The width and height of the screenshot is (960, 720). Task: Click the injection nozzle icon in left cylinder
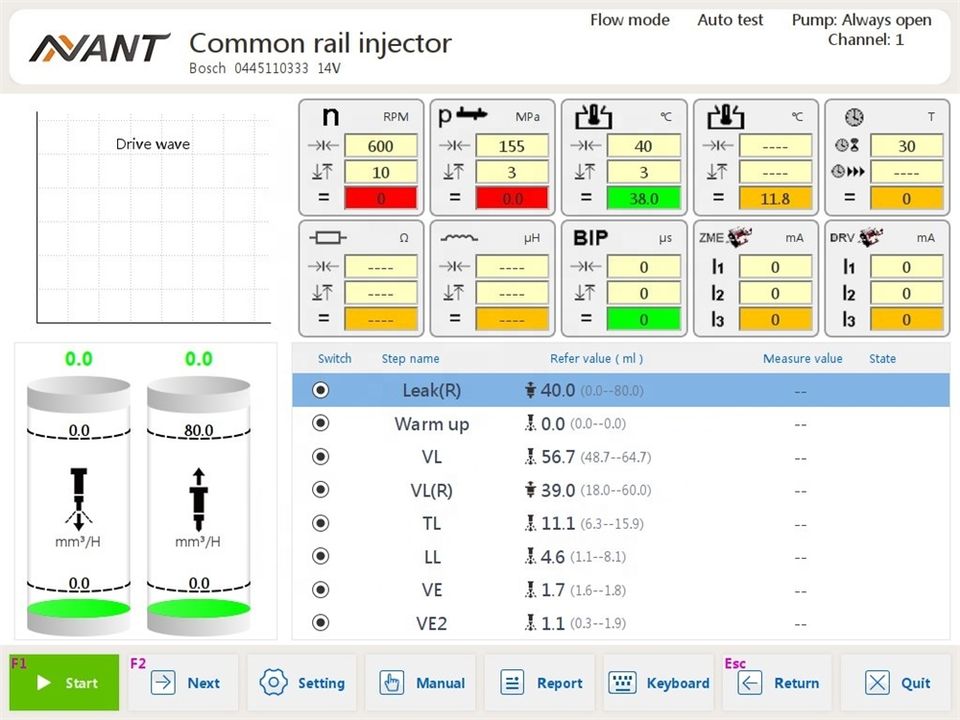[x=78, y=499]
